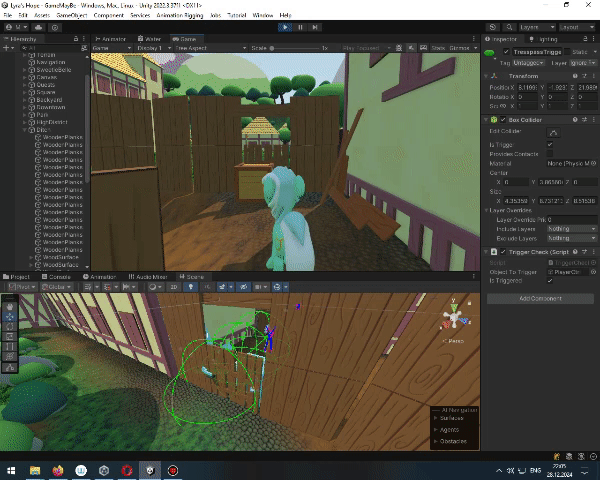Screen dimensions: 600x480
Task: Select the Hand tool in Scene view
Action: [x=10, y=305]
